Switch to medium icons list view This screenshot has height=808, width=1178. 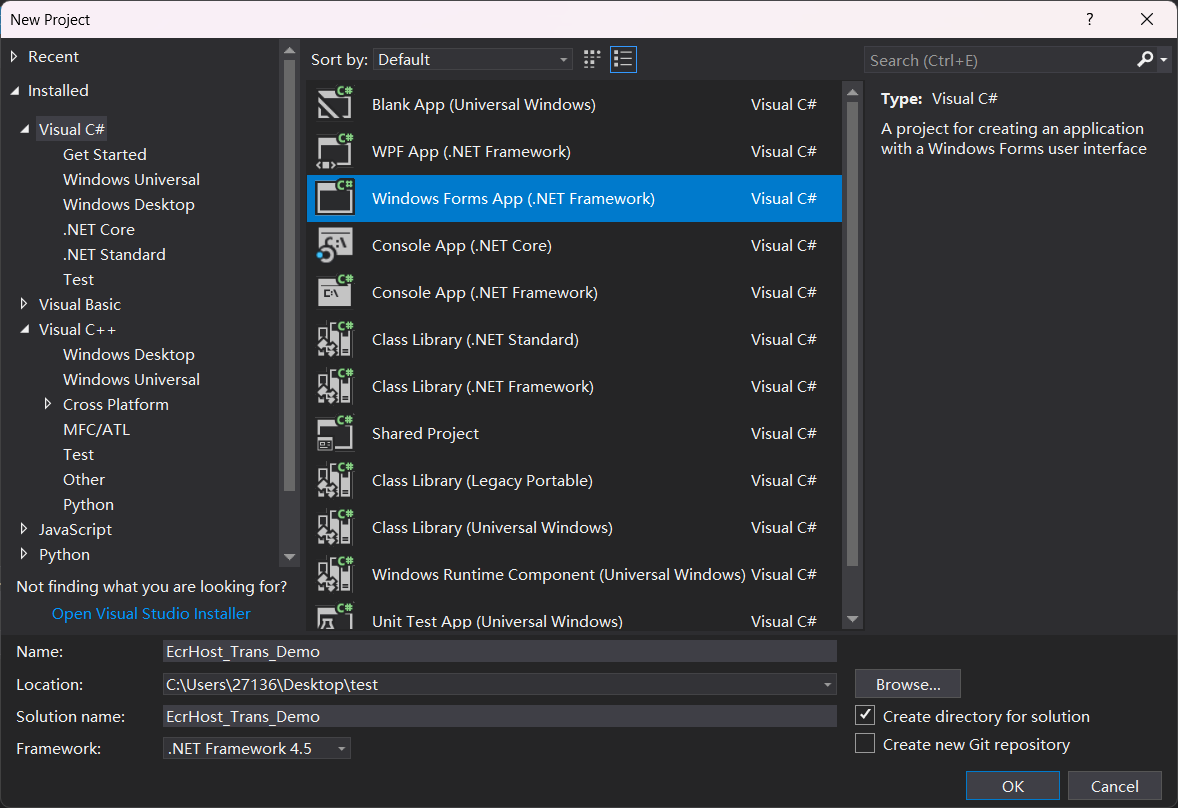point(623,59)
